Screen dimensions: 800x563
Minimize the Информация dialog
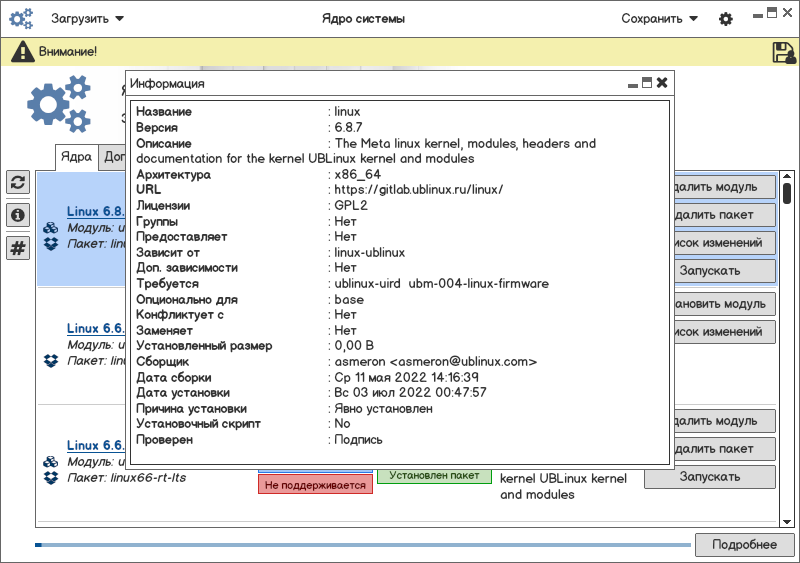pos(633,84)
